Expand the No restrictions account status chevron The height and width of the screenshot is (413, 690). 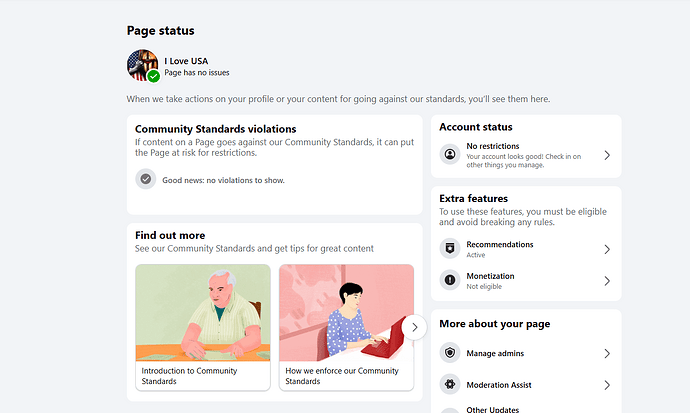click(607, 155)
